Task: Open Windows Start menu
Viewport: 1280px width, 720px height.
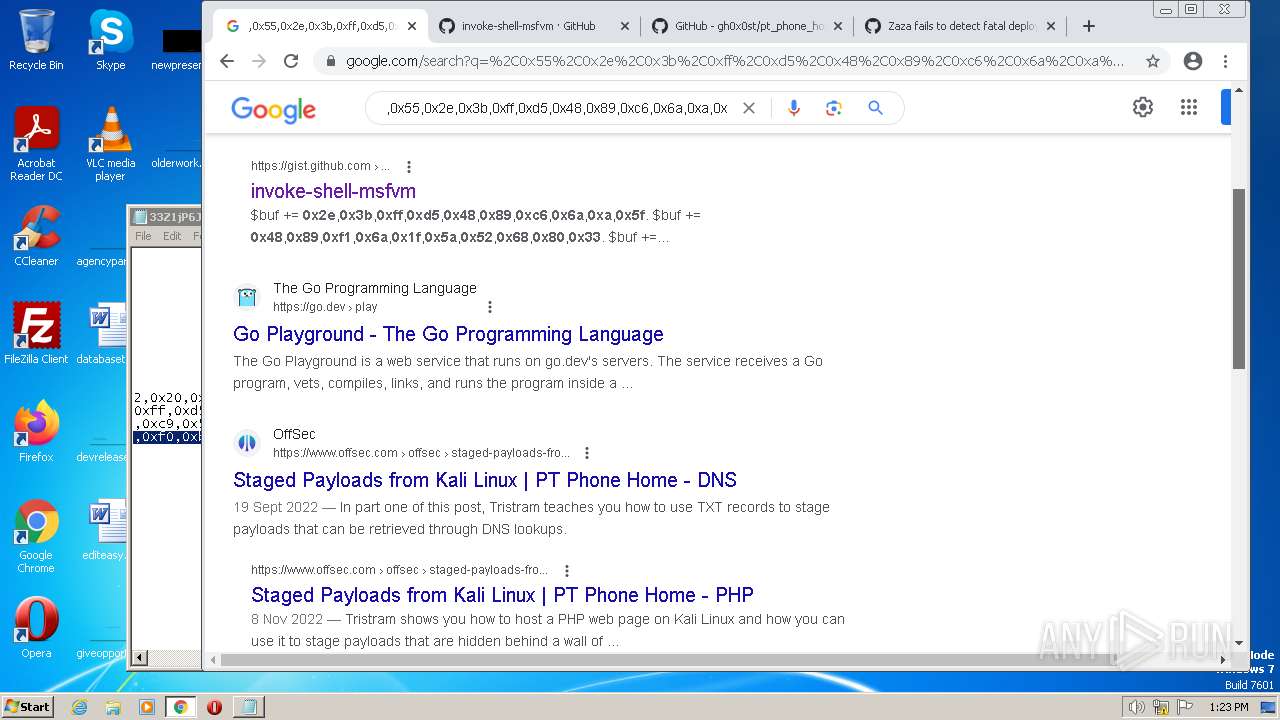Action: coord(27,706)
